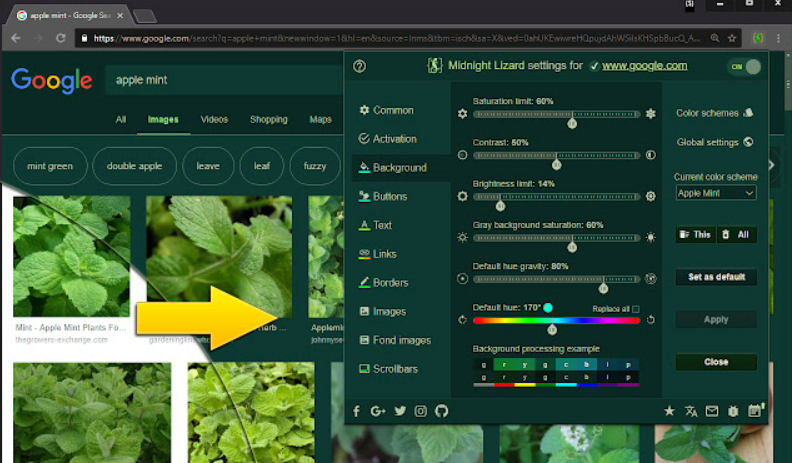Switch to the Buttons settings tab
The height and width of the screenshot is (463, 792).
pyautogui.click(x=390, y=197)
